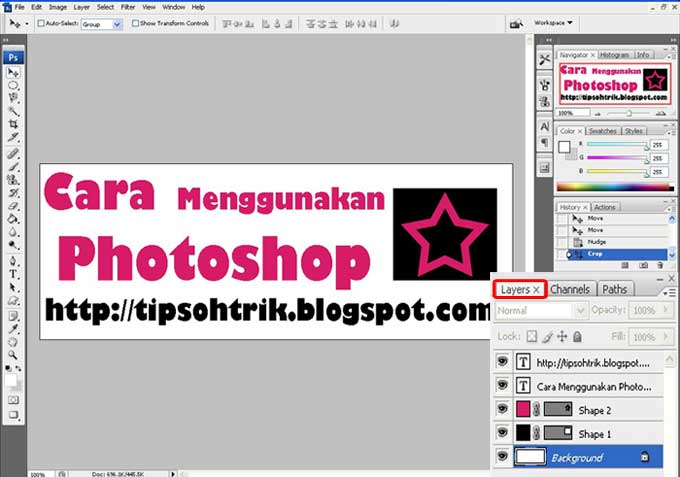Select the Eyedropper tool
Viewport: 680px width, 477px height.
pyautogui.click(x=13, y=329)
